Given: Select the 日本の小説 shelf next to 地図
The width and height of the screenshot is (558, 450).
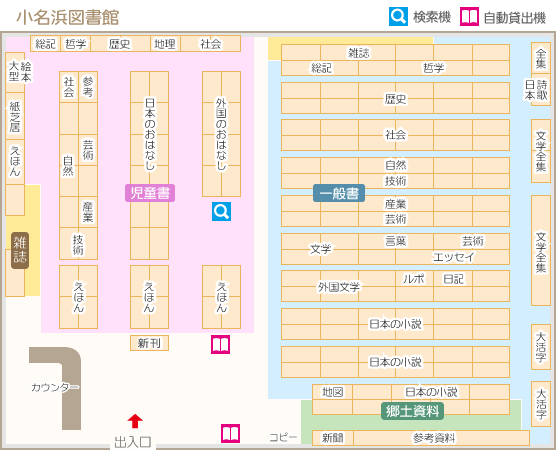Looking at the screenshot, I should coord(431,392).
